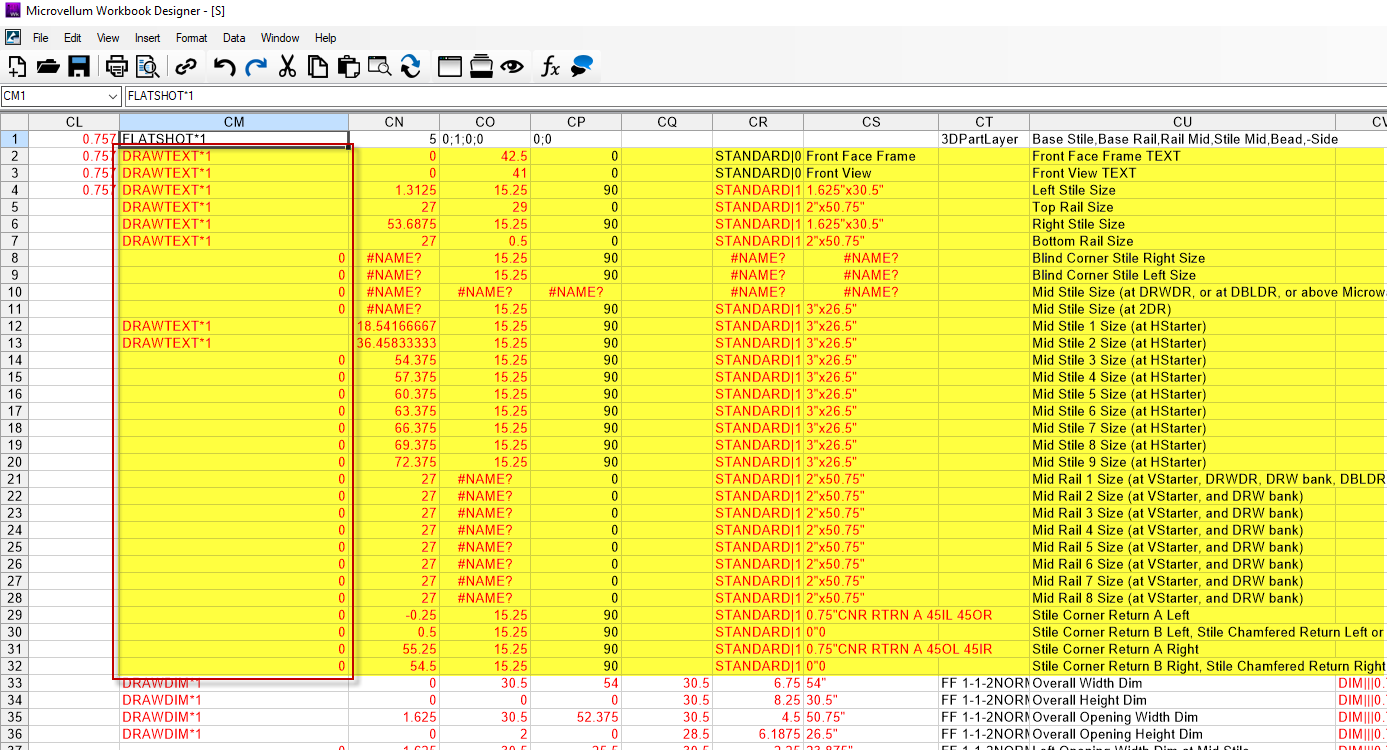Click the chain link toolbar icon
This screenshot has width=1387, height=750.
(186, 67)
